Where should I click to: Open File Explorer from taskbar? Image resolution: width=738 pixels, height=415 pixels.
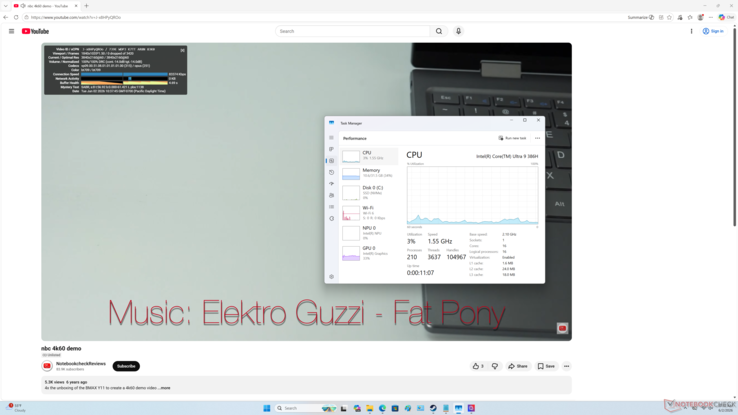369,408
